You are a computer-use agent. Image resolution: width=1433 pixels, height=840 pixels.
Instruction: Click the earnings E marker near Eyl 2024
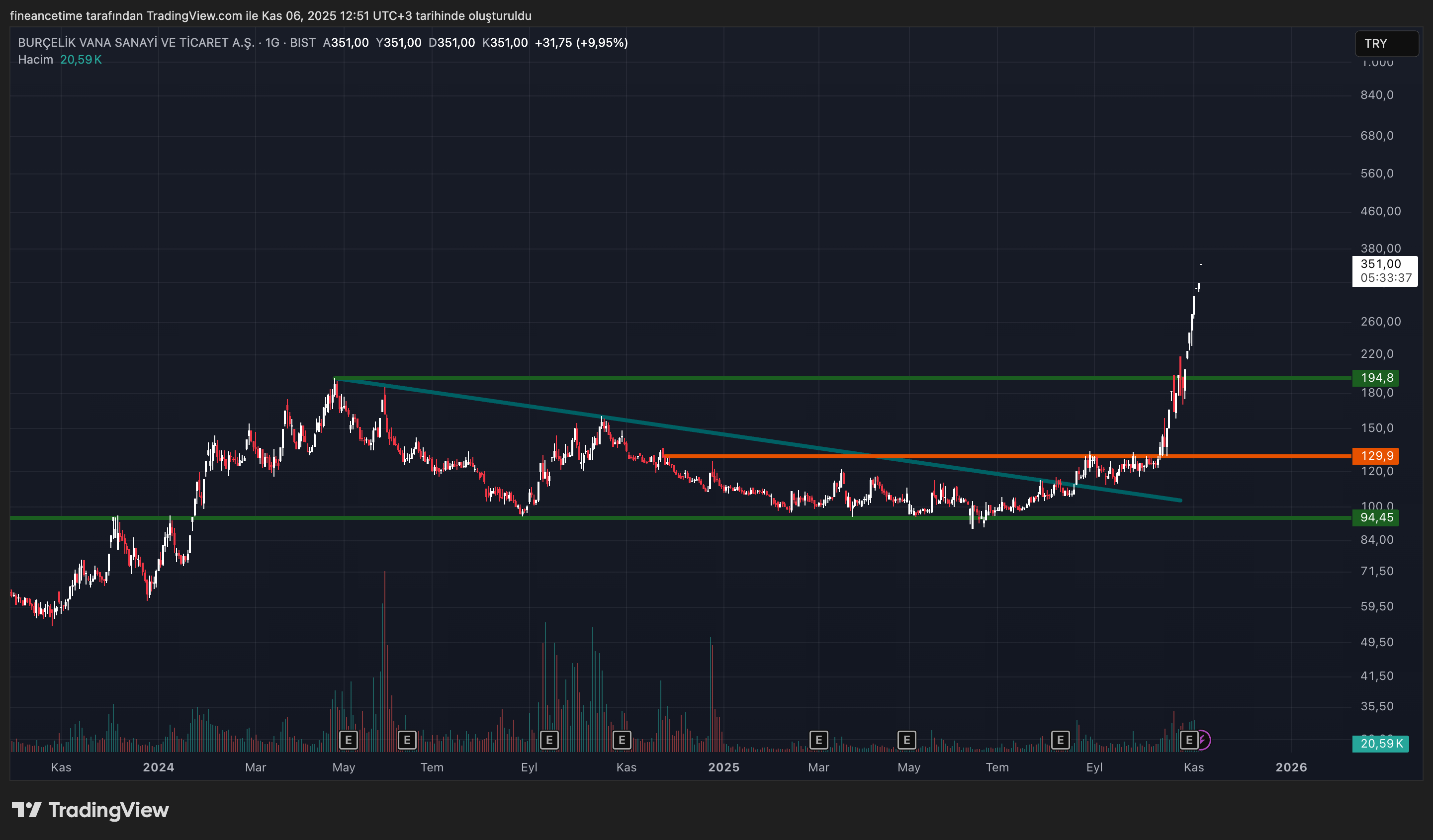549,740
